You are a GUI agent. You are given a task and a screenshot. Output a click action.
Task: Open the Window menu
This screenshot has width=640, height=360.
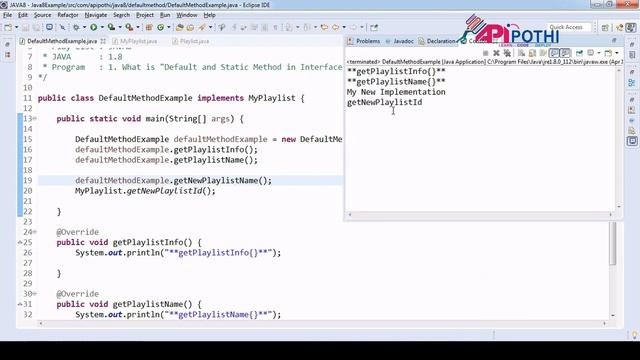(187, 15)
